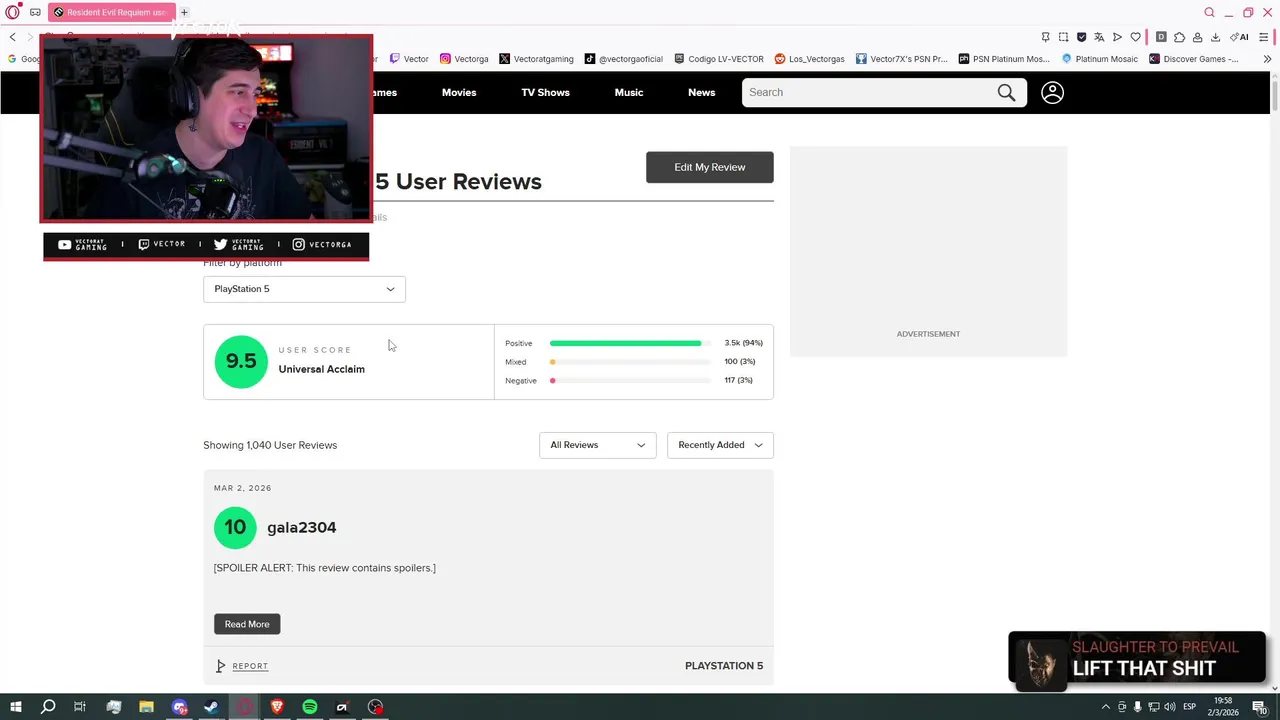The width and height of the screenshot is (1280, 720).
Task: Click the ESP language indicator in tray
Action: [1190, 707]
